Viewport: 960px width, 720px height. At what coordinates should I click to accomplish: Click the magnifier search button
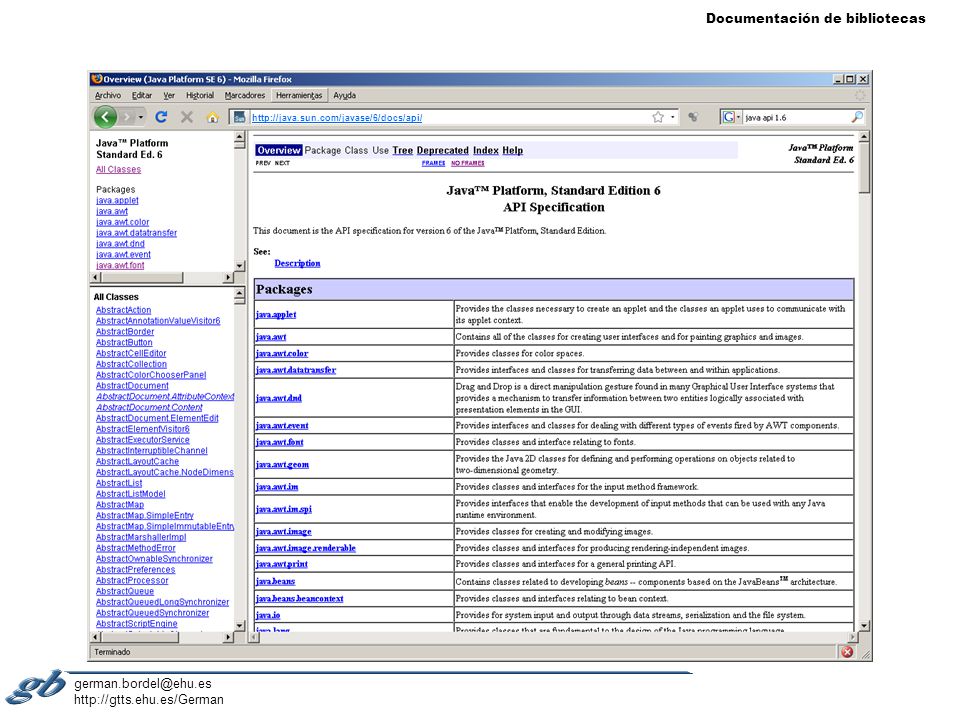(857, 117)
